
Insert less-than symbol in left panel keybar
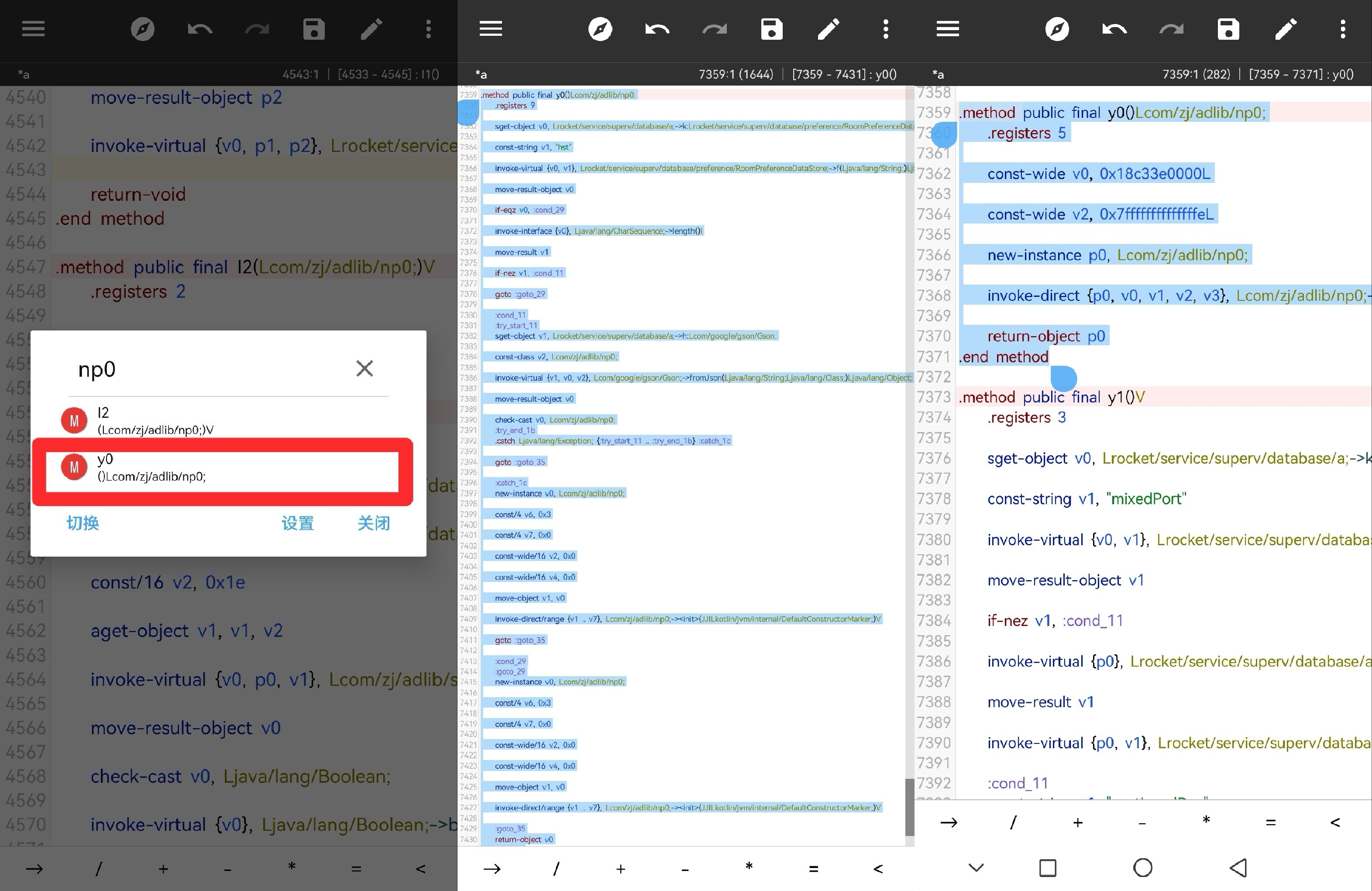(x=421, y=869)
